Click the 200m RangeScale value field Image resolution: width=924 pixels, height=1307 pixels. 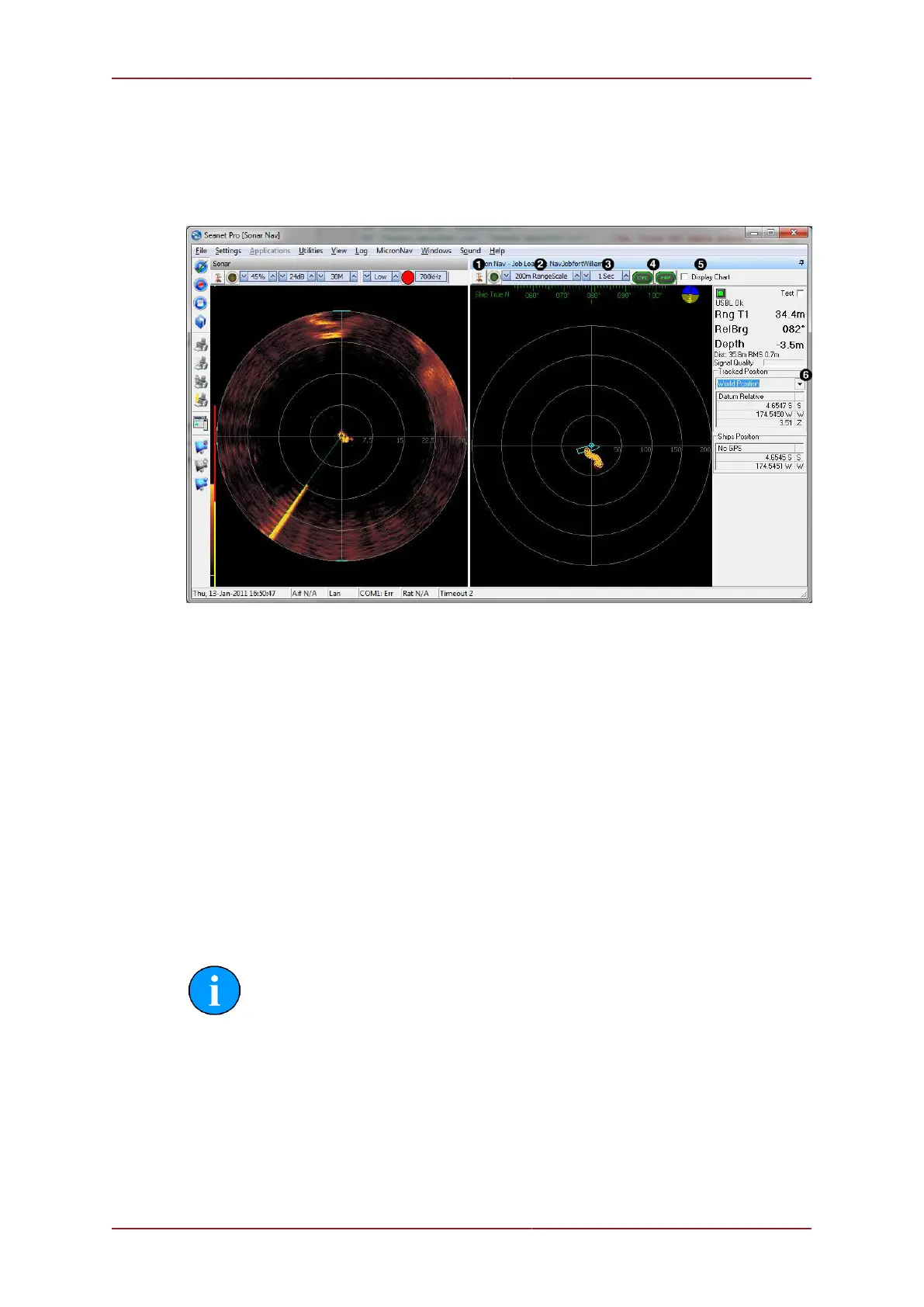[x=541, y=277]
